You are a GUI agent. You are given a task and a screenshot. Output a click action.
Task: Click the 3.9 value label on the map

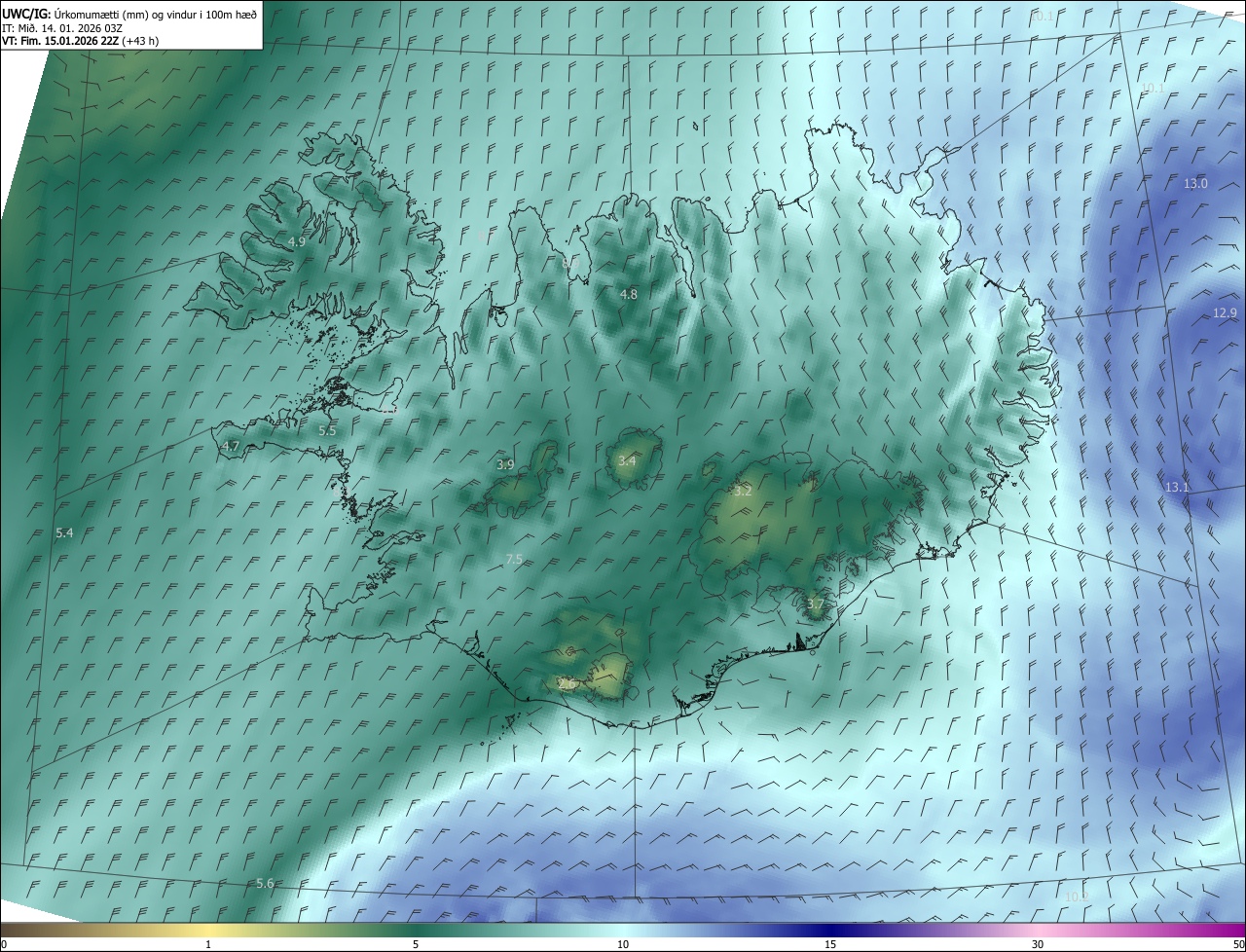click(x=505, y=464)
